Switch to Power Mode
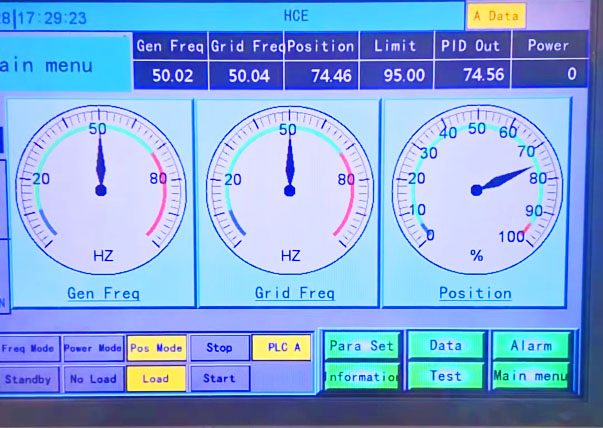The height and width of the screenshot is (428, 603). 93,349
